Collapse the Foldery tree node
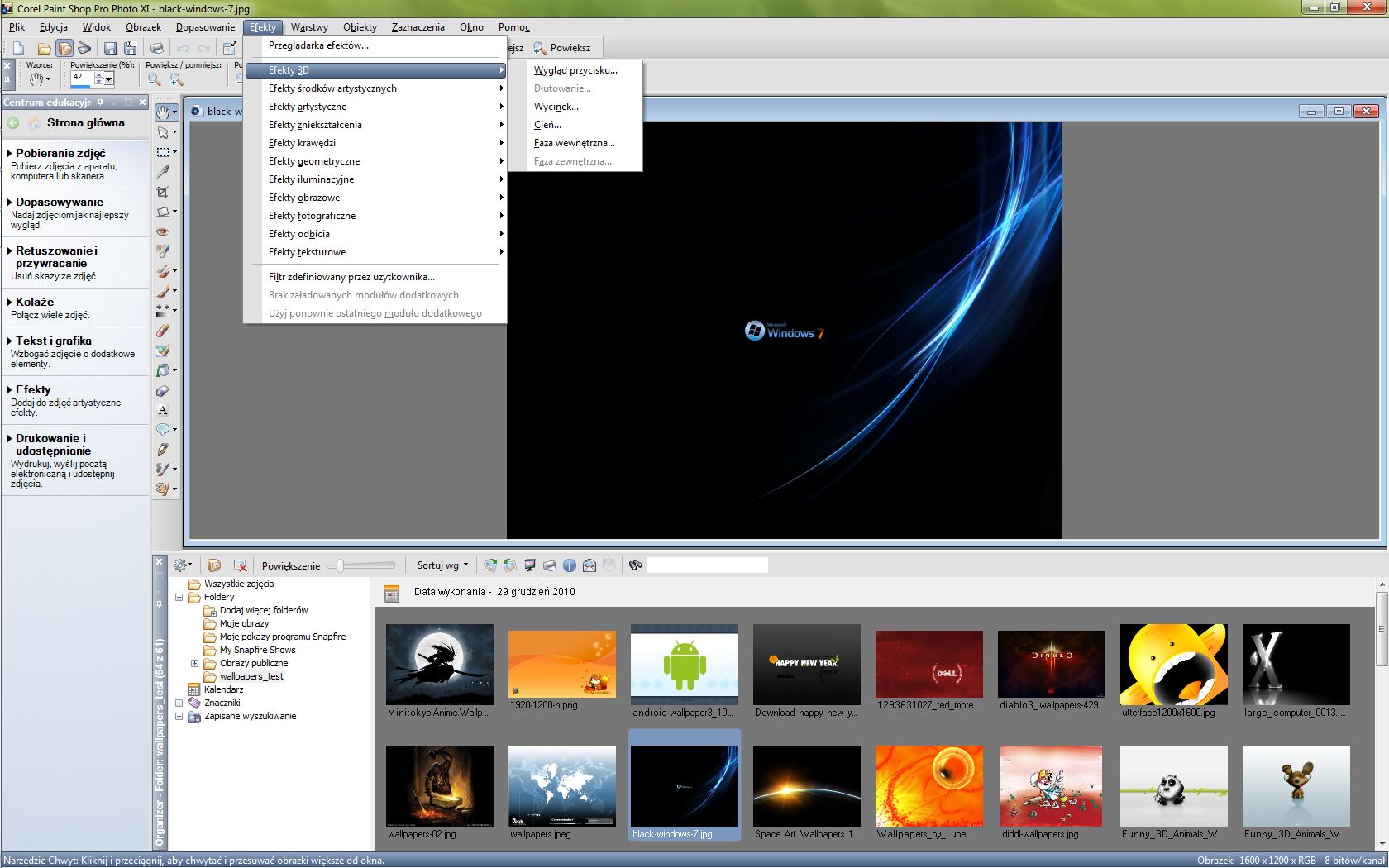 coord(179,597)
